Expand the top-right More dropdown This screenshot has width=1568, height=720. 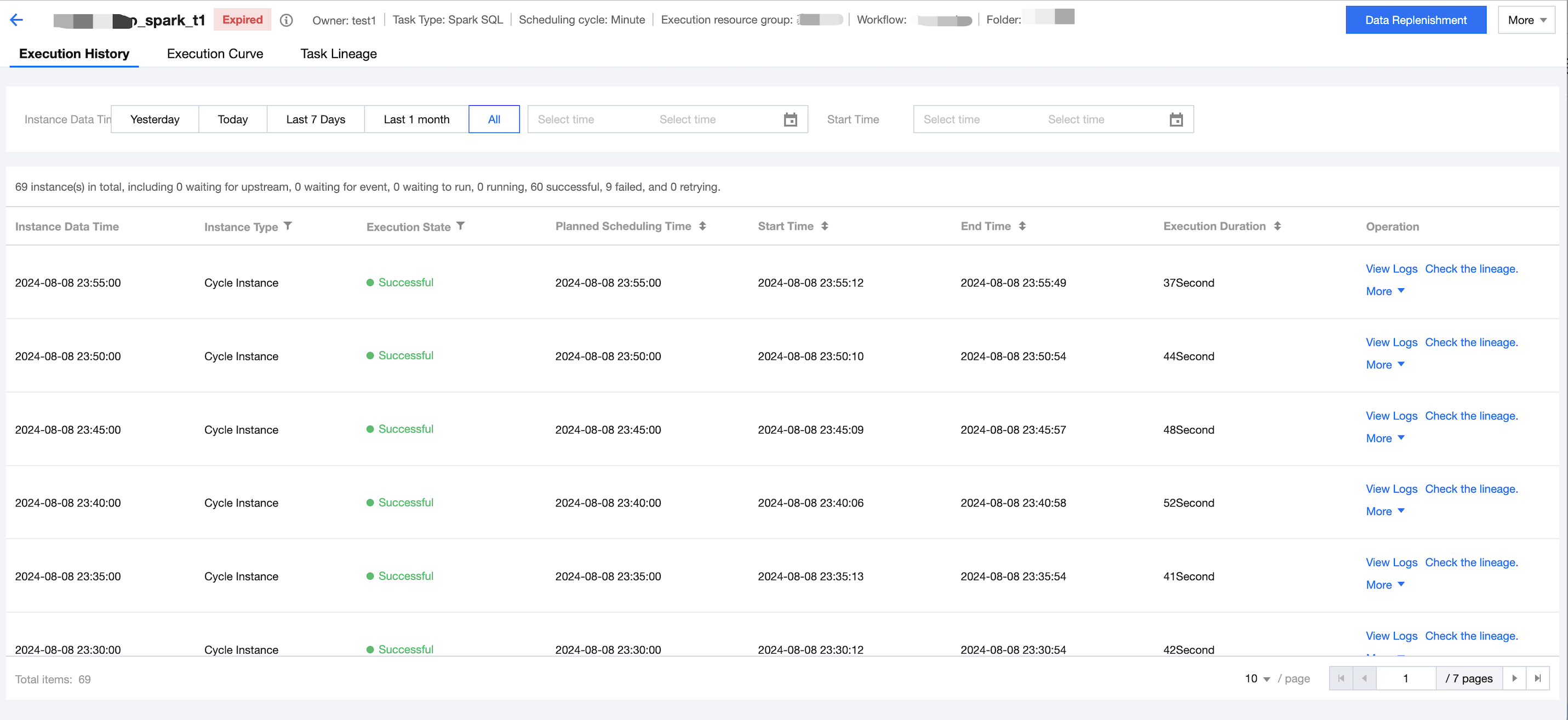(1526, 20)
